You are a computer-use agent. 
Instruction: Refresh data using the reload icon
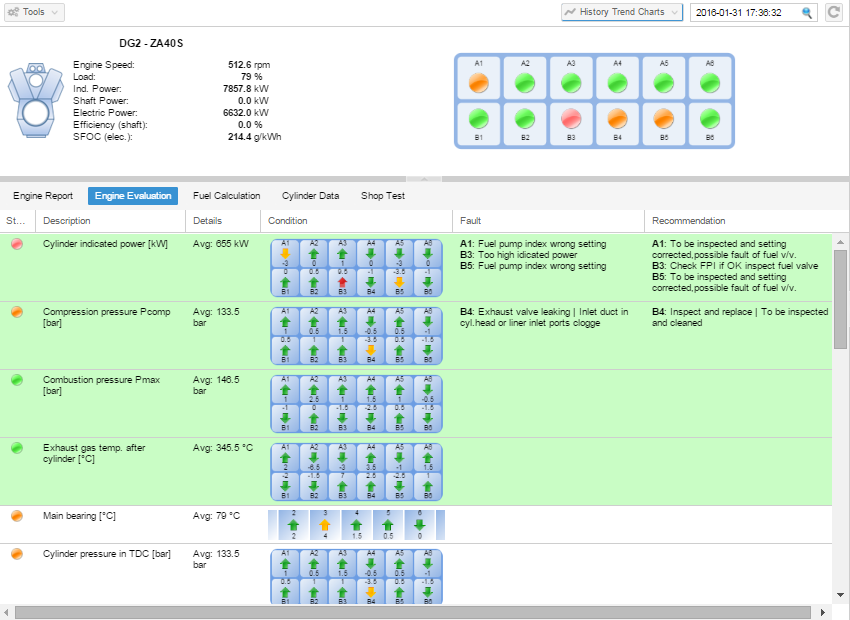click(x=836, y=13)
